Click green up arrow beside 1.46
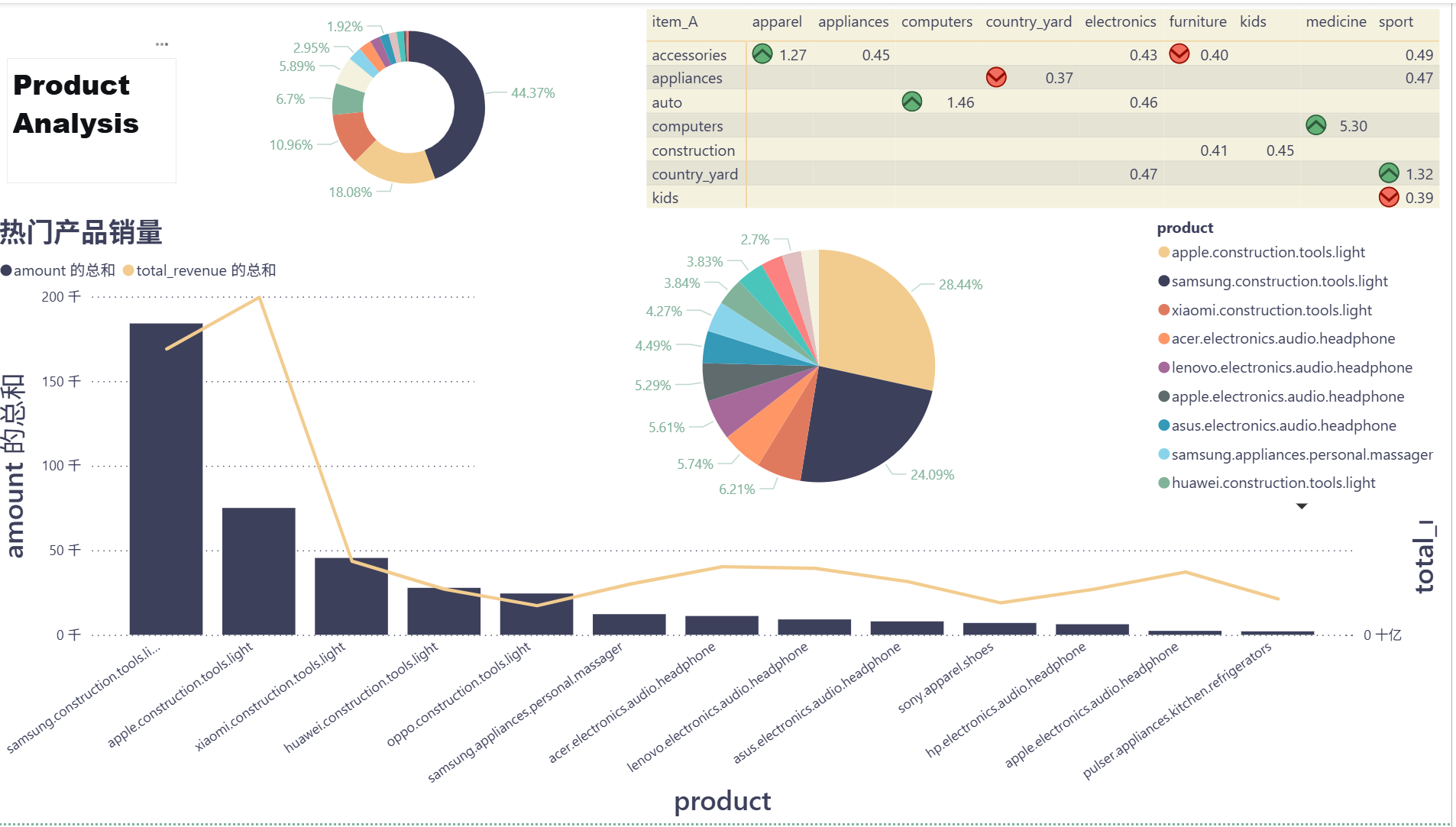Image resolution: width=1456 pixels, height=827 pixels. point(911,102)
